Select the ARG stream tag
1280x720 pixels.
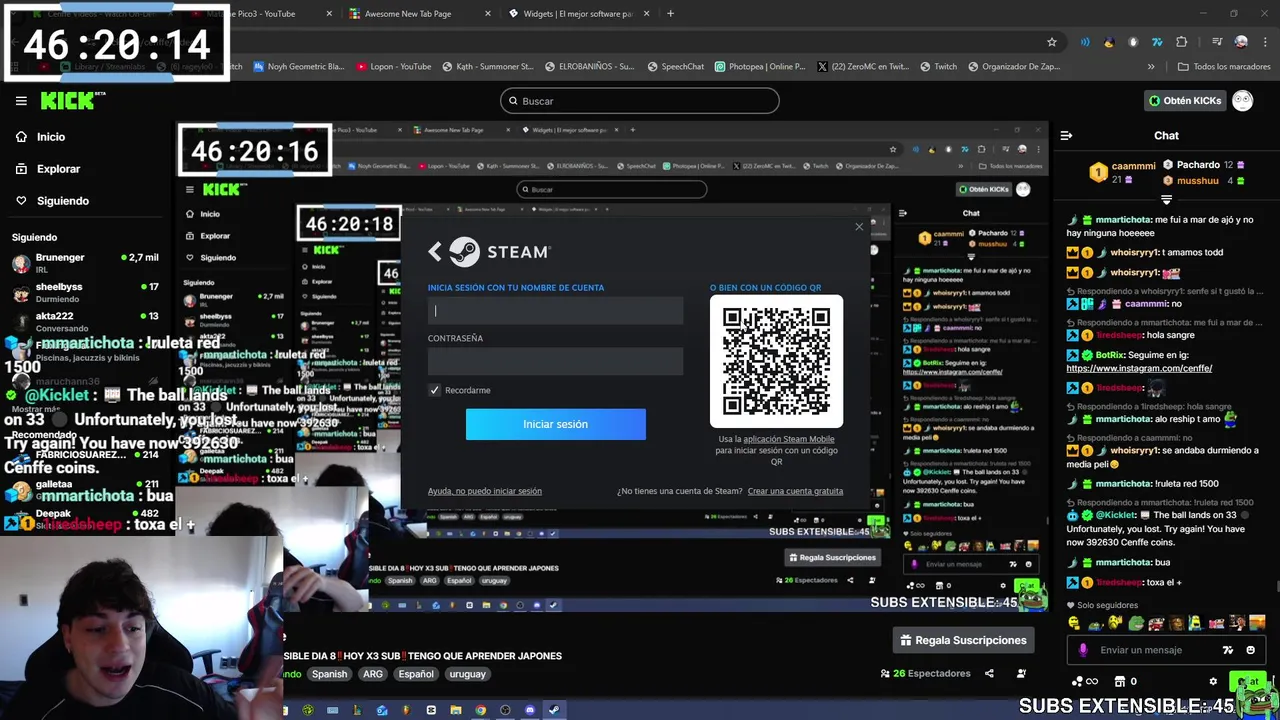click(x=373, y=674)
